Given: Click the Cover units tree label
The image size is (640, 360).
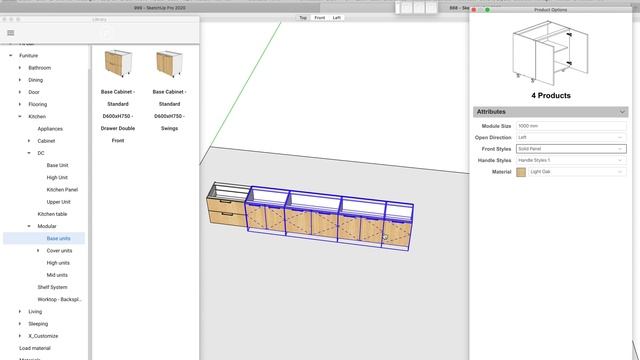Looking at the screenshot, I should click(59, 251).
